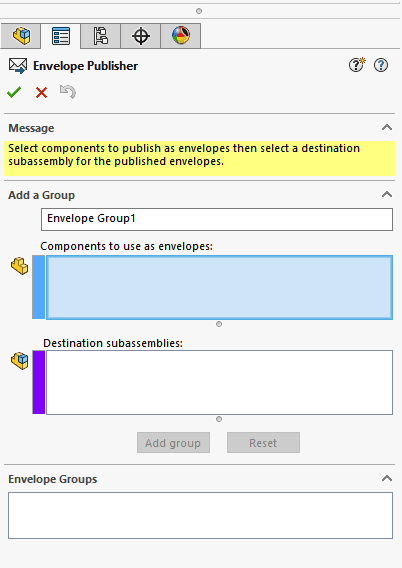Click the What's New help icon
The width and height of the screenshot is (402, 568).
click(x=357, y=65)
